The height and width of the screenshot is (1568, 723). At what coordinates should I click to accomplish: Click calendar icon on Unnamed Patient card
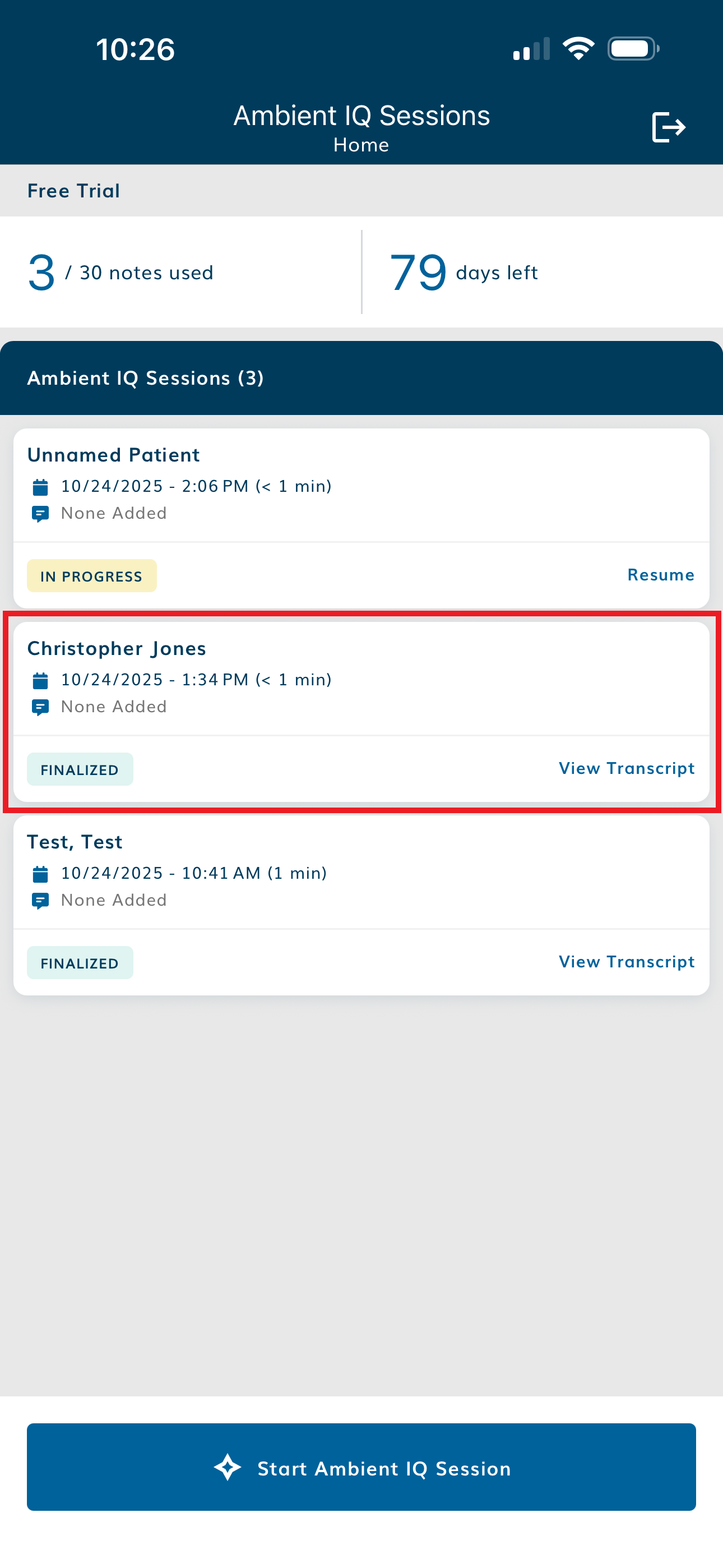point(40,487)
